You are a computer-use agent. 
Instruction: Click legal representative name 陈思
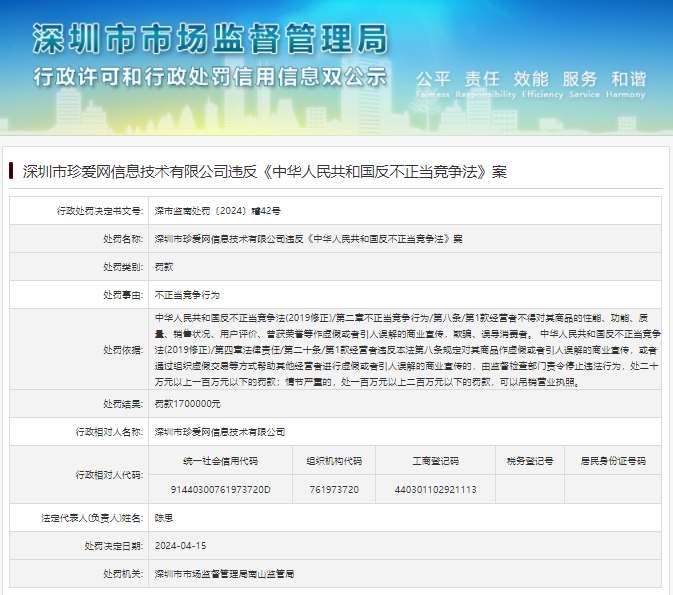click(164, 518)
